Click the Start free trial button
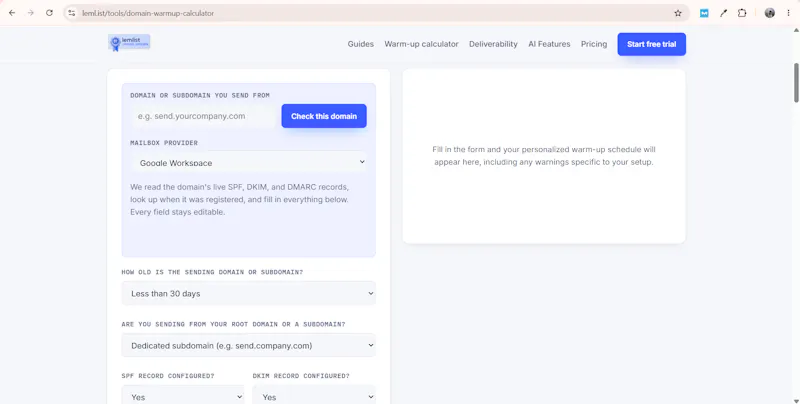This screenshot has height=404, width=800. click(x=652, y=44)
